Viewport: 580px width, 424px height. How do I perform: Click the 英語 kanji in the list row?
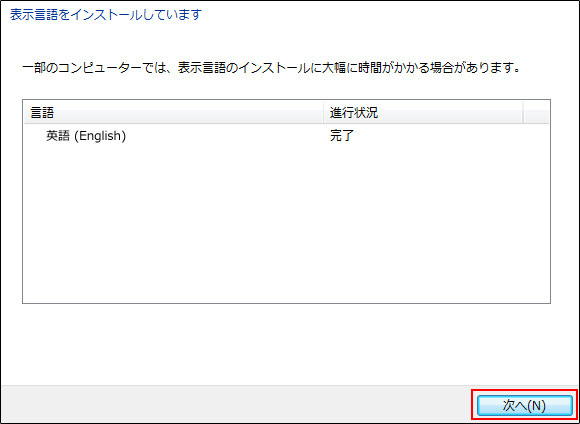click(58, 136)
